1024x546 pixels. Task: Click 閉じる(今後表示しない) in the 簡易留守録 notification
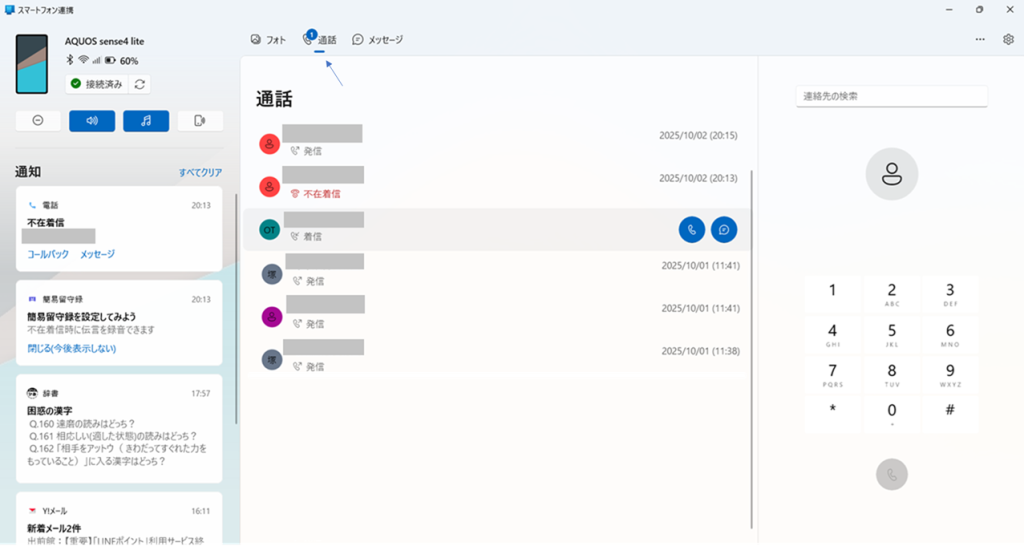tap(71, 348)
